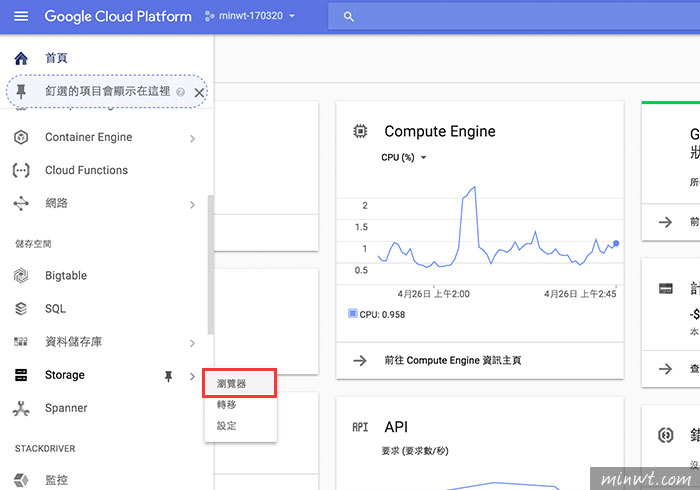This screenshot has width=700, height=490.
Task: Click the 資料儲存庫 datastore icon
Action: coord(21,342)
